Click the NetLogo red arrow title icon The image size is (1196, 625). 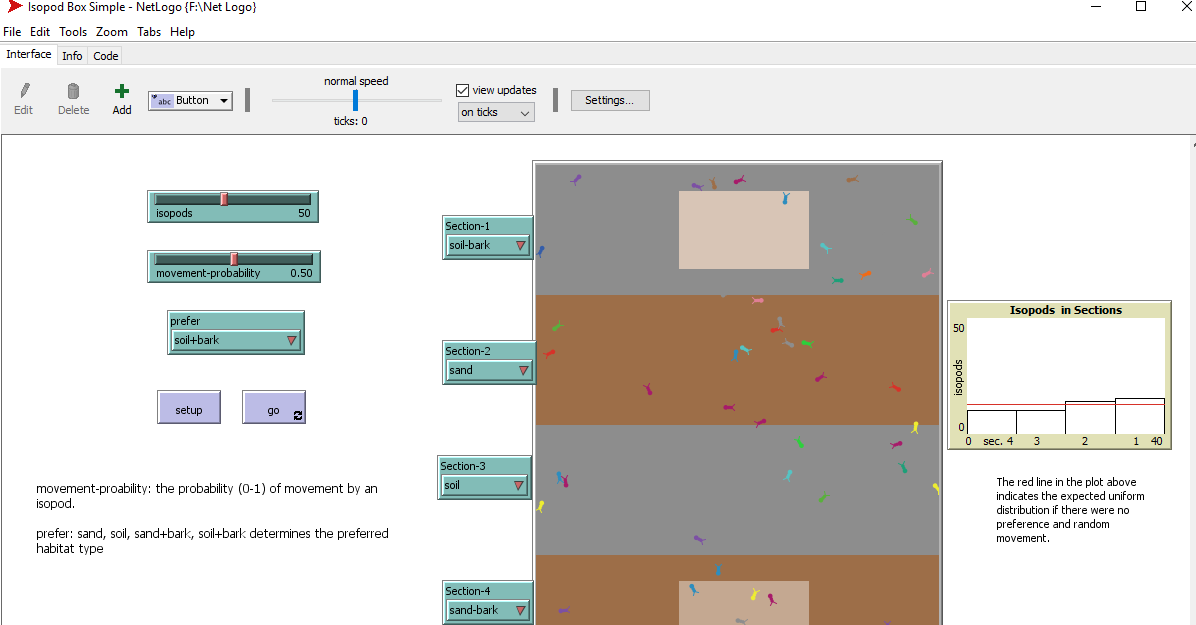click(x=15, y=7)
